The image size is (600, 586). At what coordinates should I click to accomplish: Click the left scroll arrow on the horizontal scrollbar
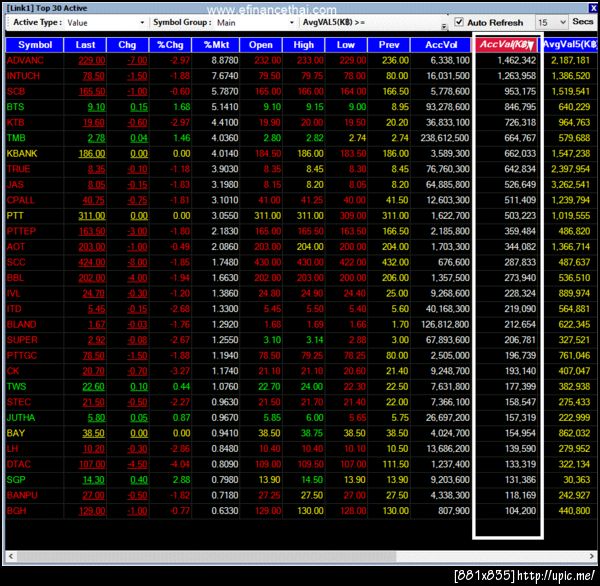coord(11,556)
